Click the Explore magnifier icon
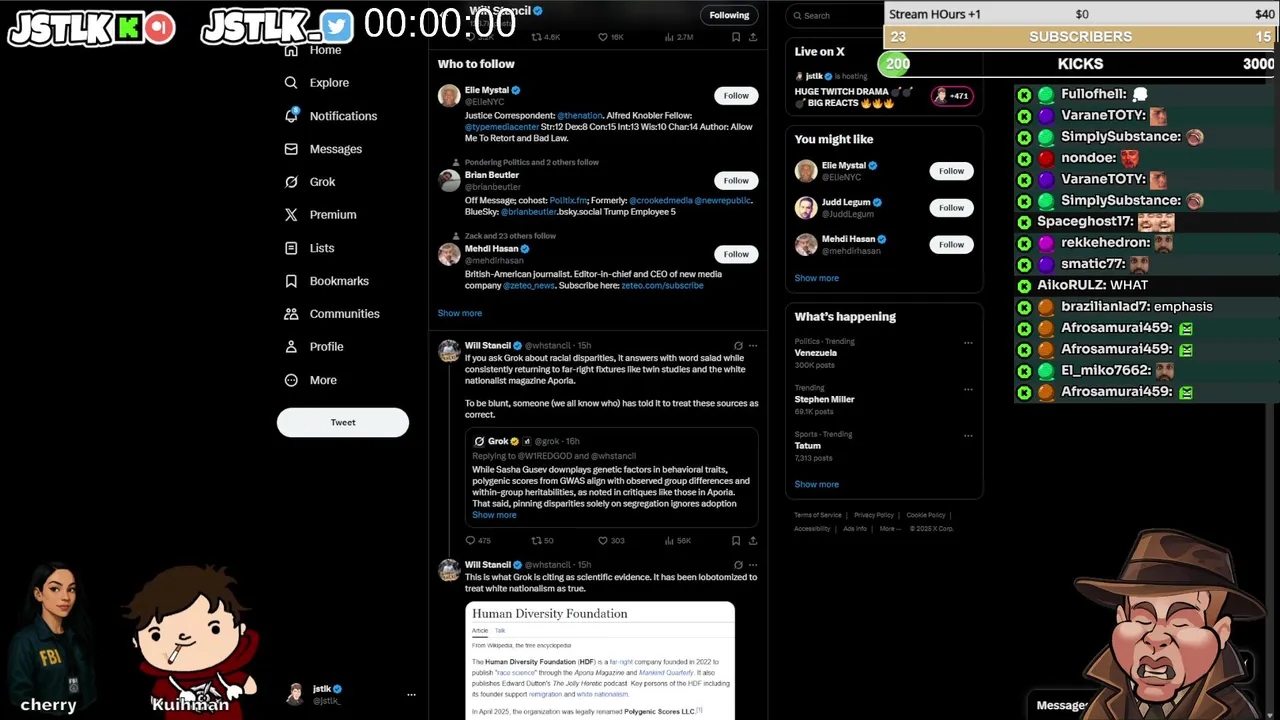This screenshot has height=720, width=1280. click(291, 83)
